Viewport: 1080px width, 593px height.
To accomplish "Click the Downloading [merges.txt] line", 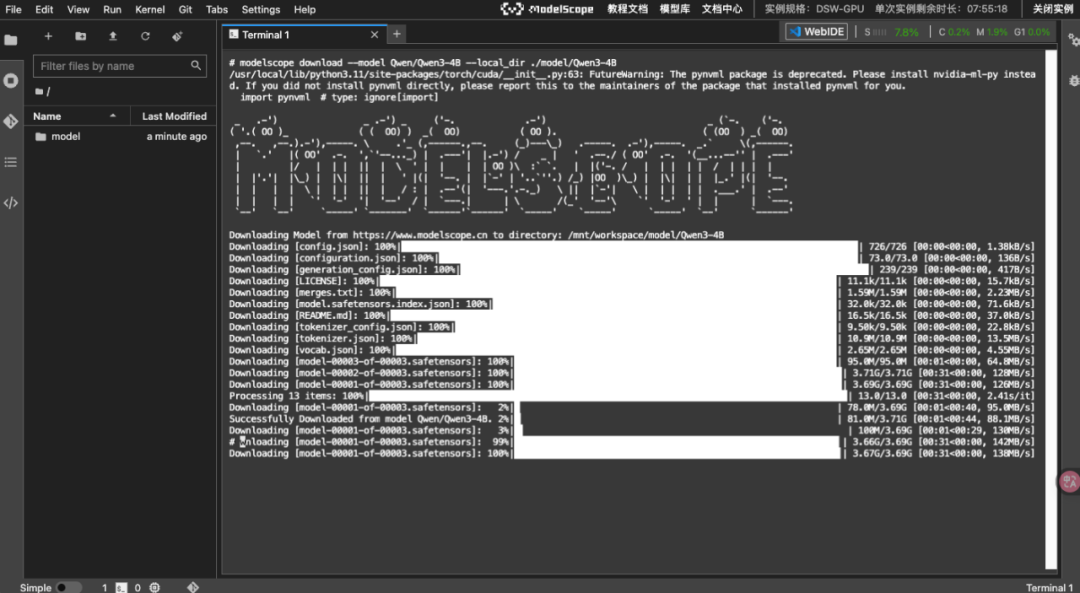I will (632, 293).
